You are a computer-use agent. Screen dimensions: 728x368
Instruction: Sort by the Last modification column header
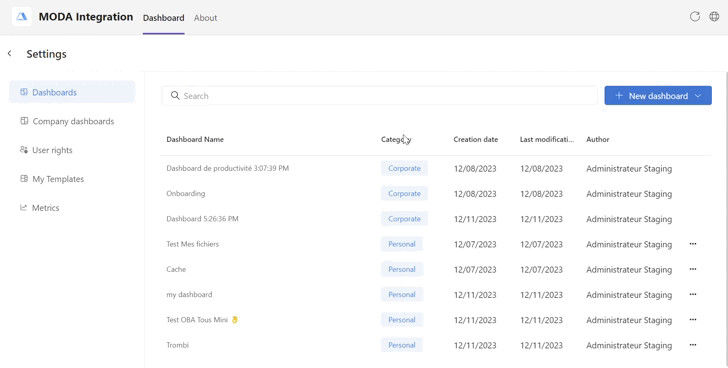pos(546,139)
